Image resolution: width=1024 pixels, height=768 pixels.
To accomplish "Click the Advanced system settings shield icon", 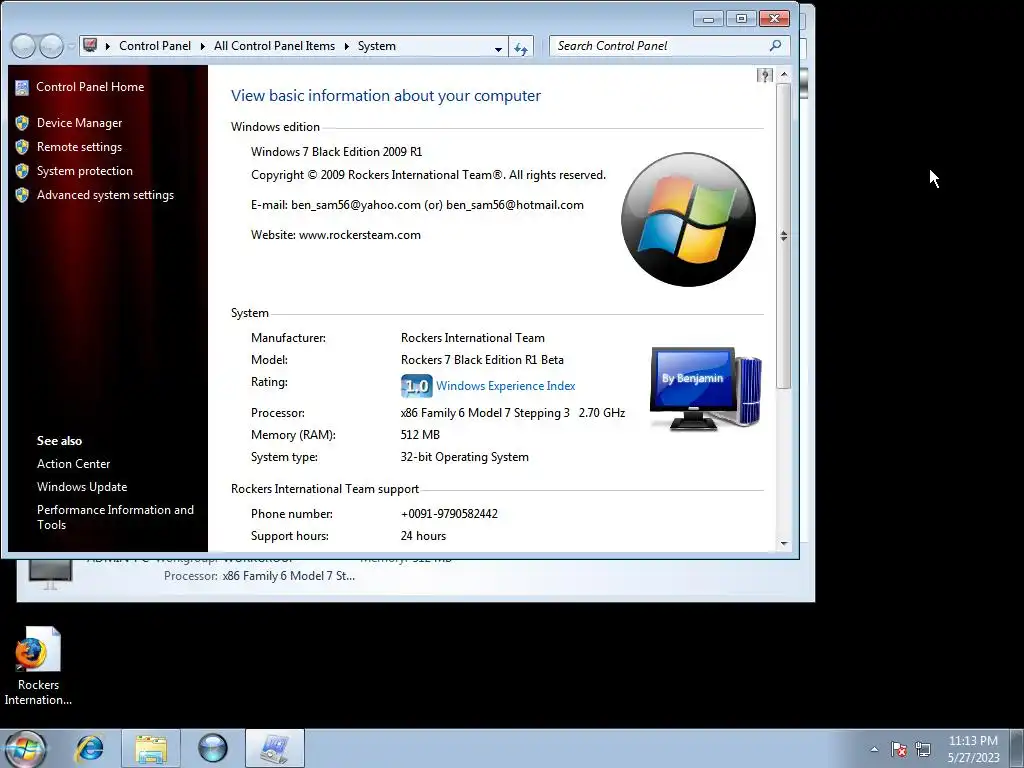I will coord(22,195).
